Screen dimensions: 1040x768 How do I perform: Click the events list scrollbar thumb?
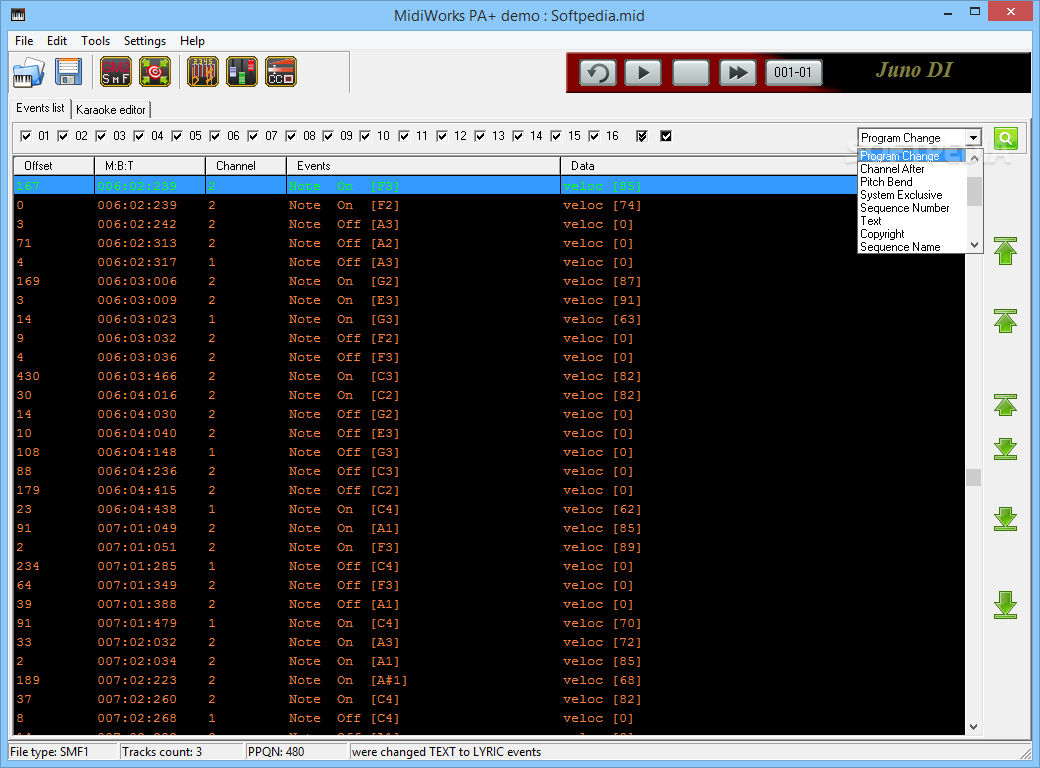973,478
